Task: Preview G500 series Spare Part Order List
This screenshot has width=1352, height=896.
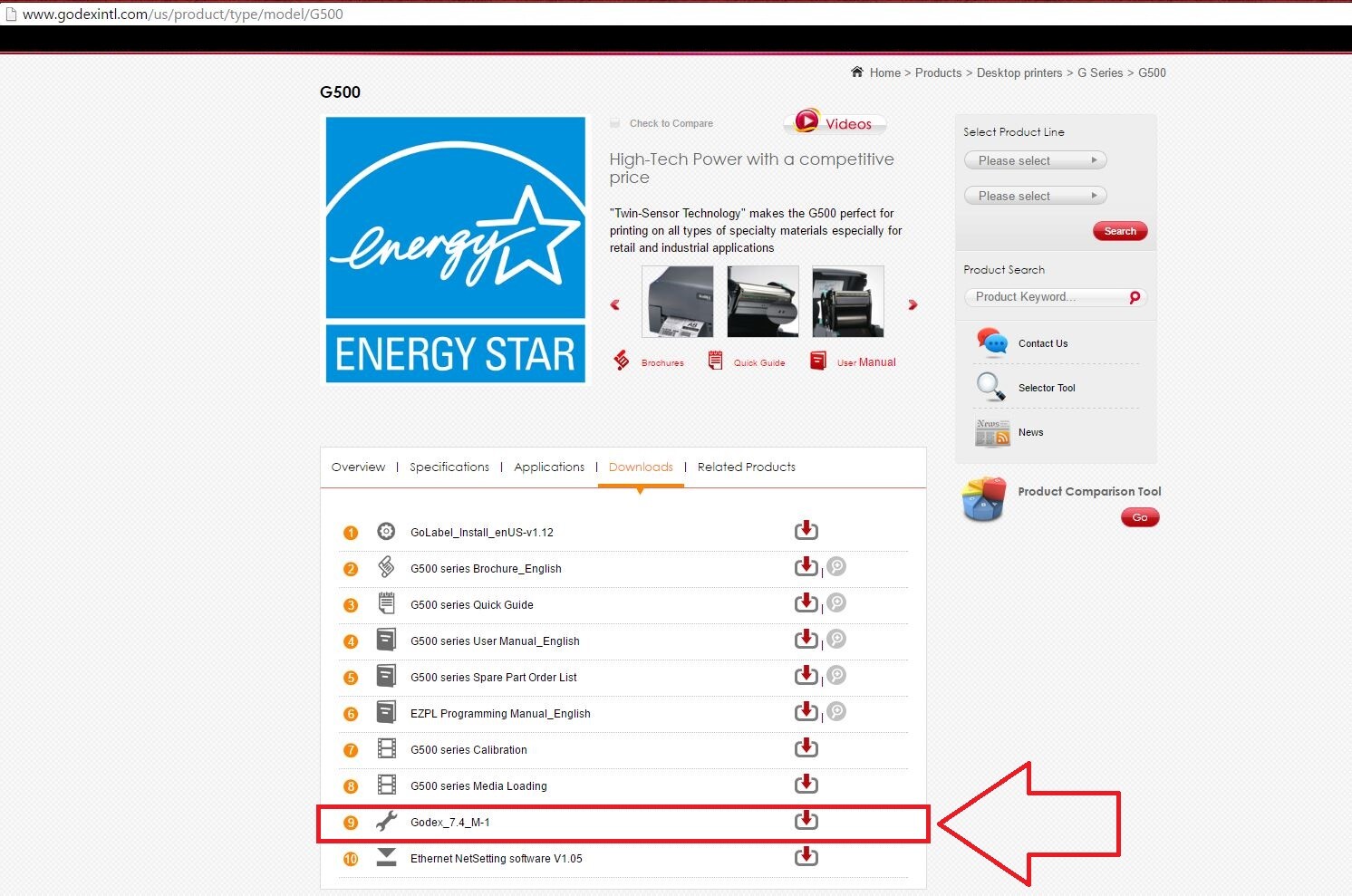Action: tap(836, 675)
